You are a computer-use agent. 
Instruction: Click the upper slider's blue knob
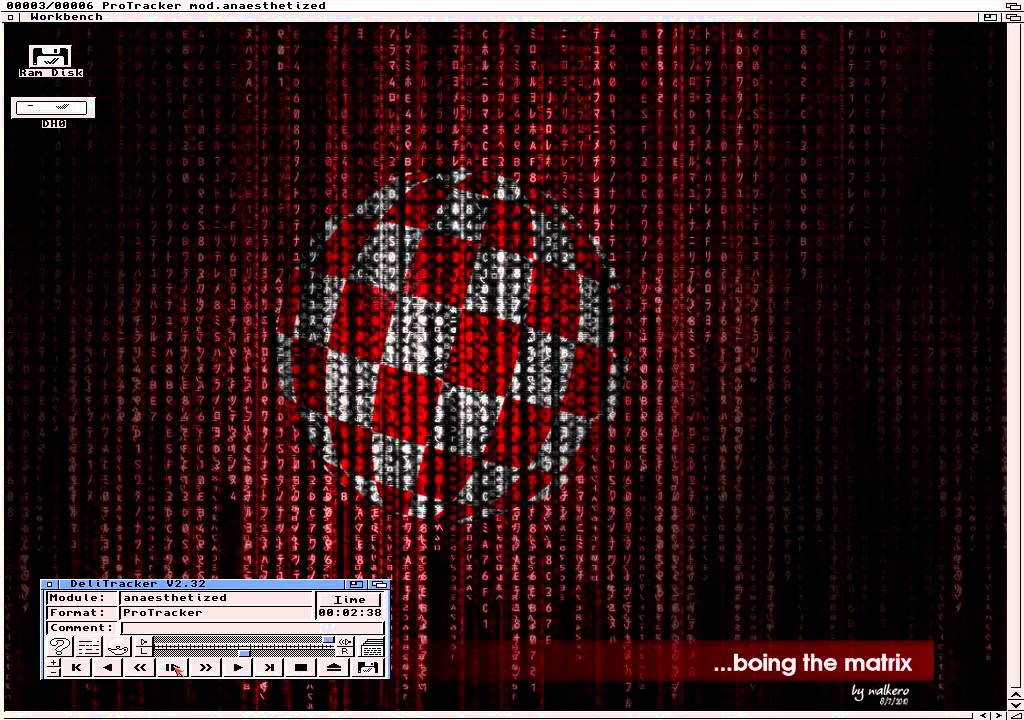(x=328, y=640)
